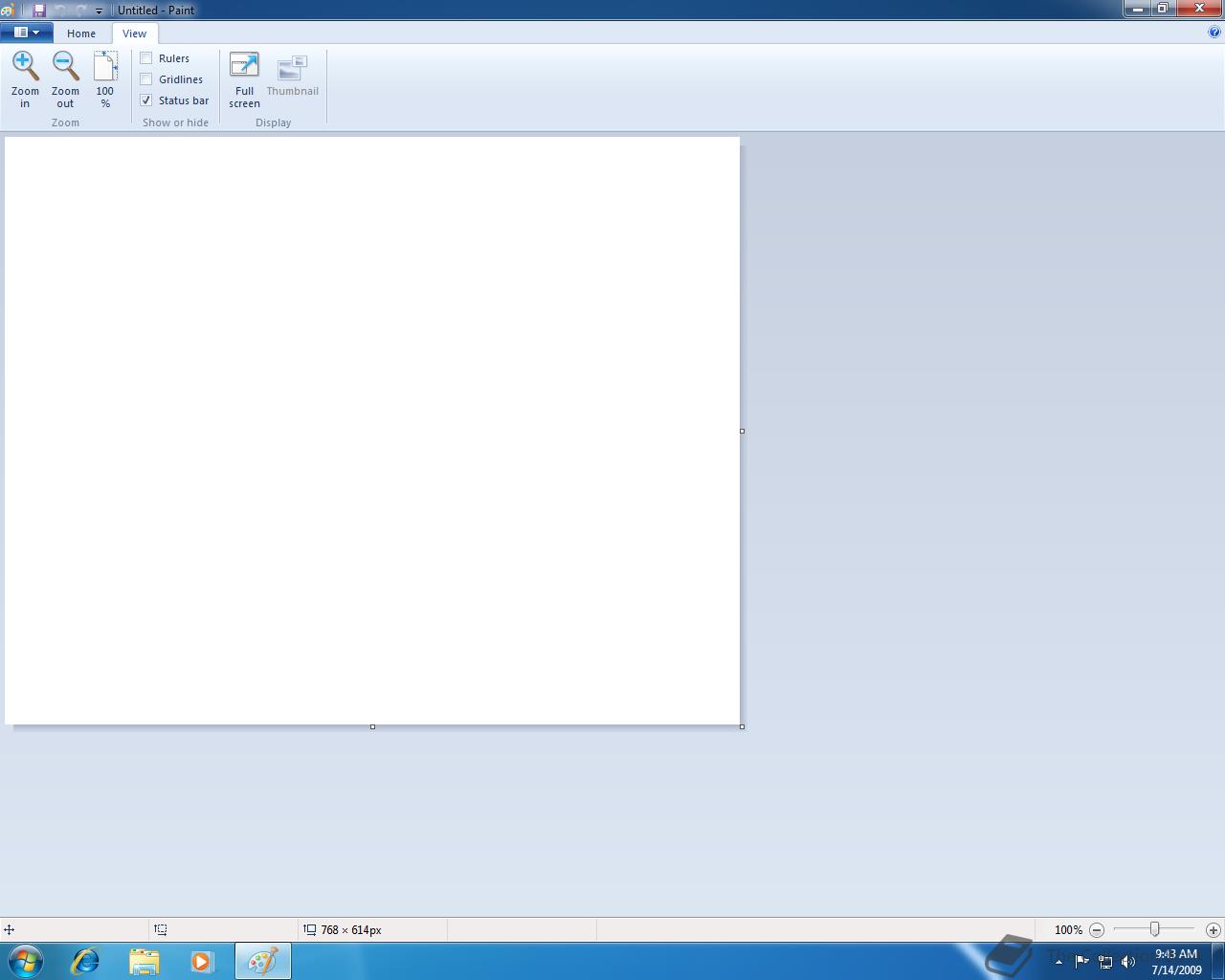Click the volume speaker icon in tray
The image size is (1225, 980).
click(1128, 962)
